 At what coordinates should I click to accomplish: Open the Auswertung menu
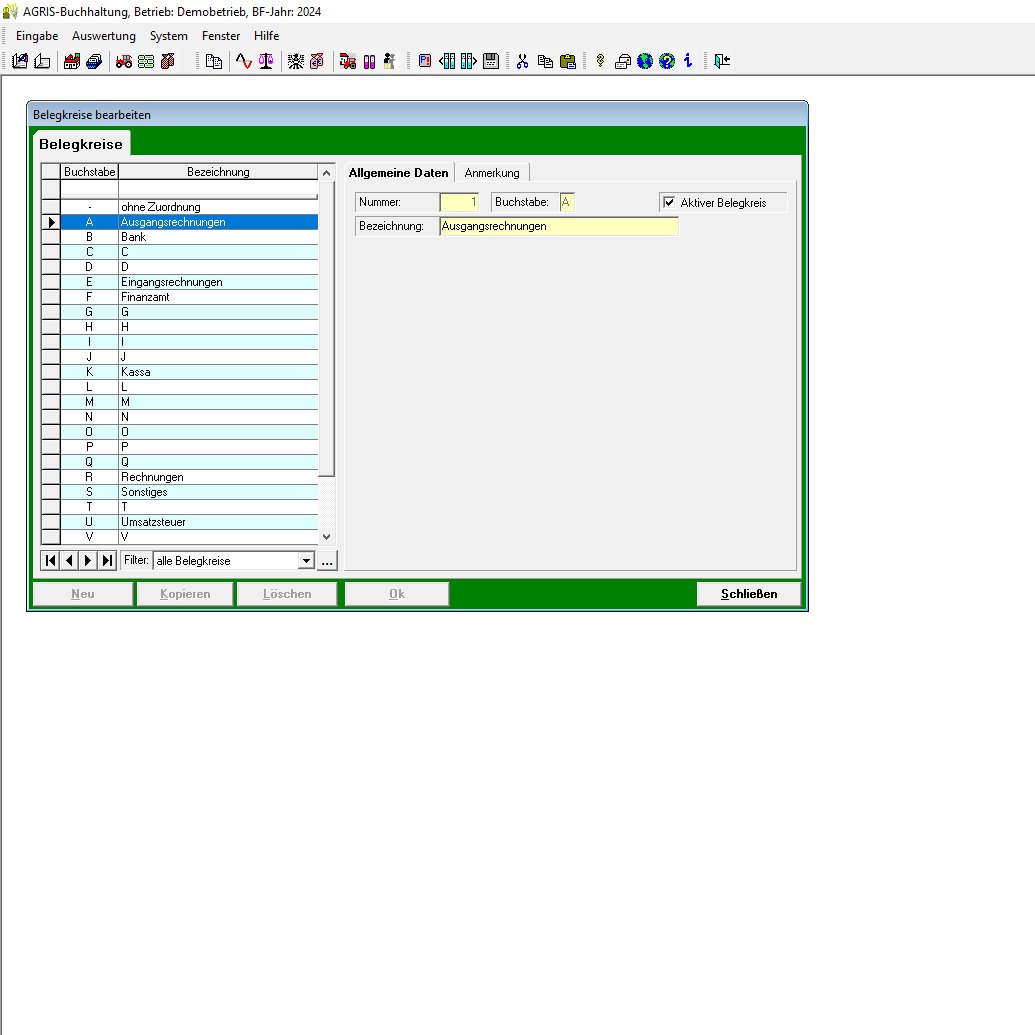coord(104,36)
